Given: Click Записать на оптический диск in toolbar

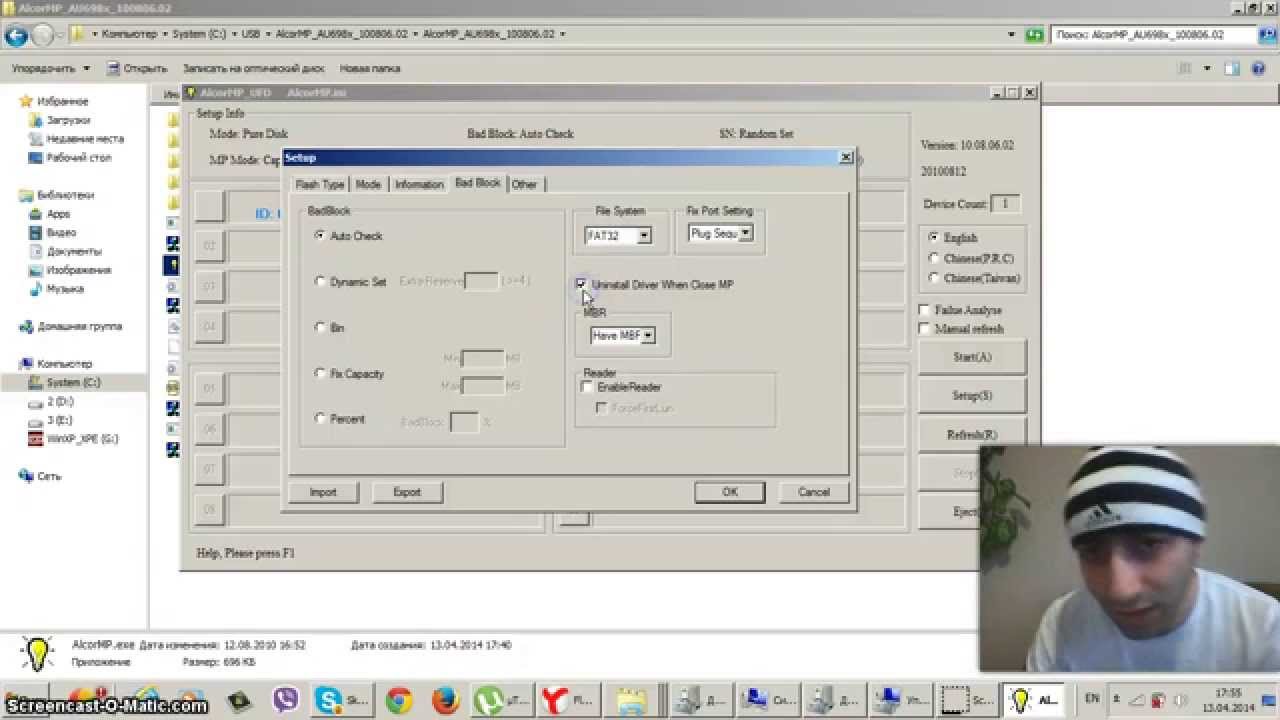Looking at the screenshot, I should point(253,69).
